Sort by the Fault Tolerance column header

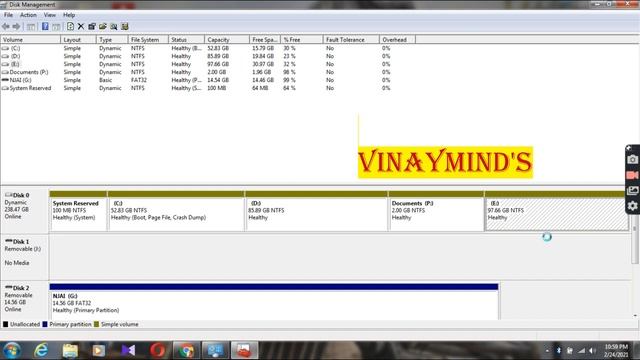tap(351, 40)
